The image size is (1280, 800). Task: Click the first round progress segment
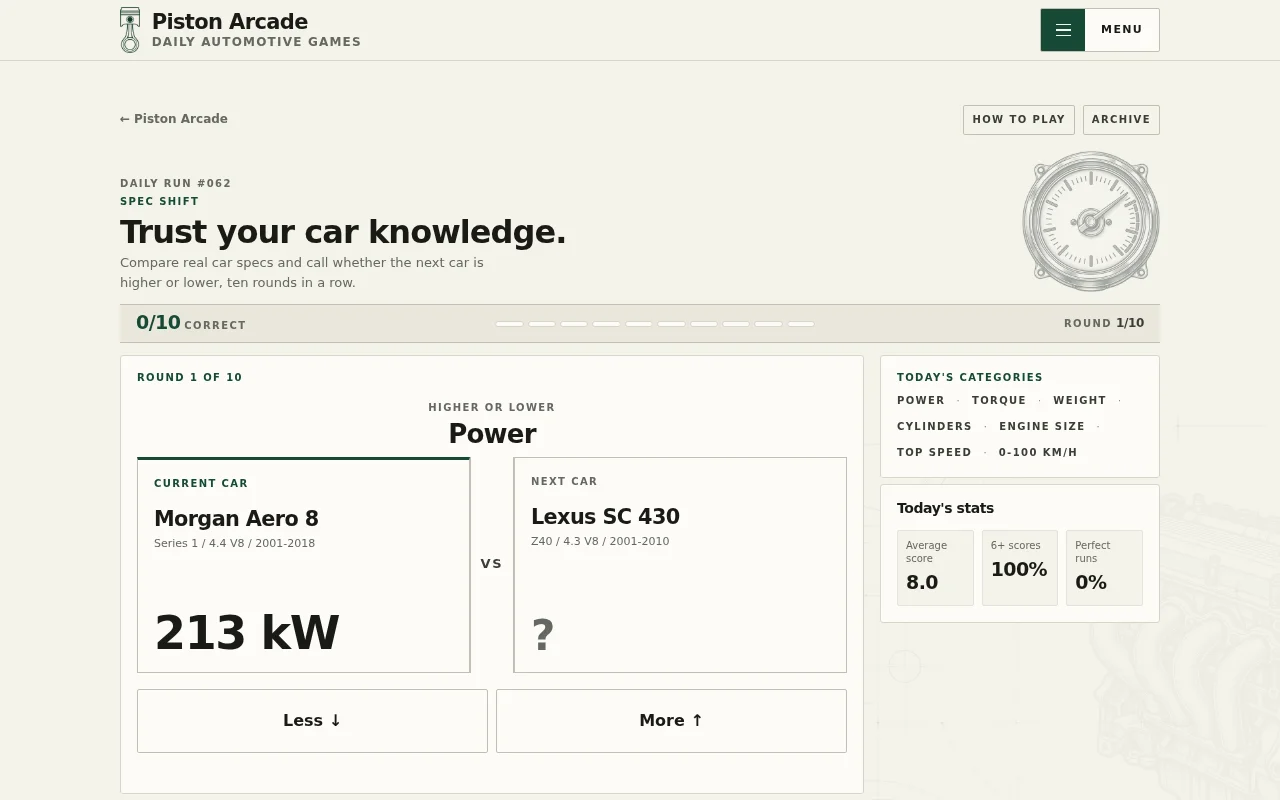(510, 324)
